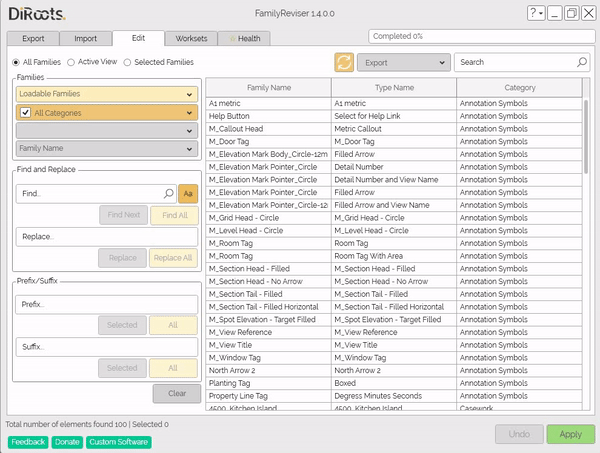Viewport: 600px width, 453px height.
Task: Toggle the Aa match case button
Action: [x=187, y=193]
